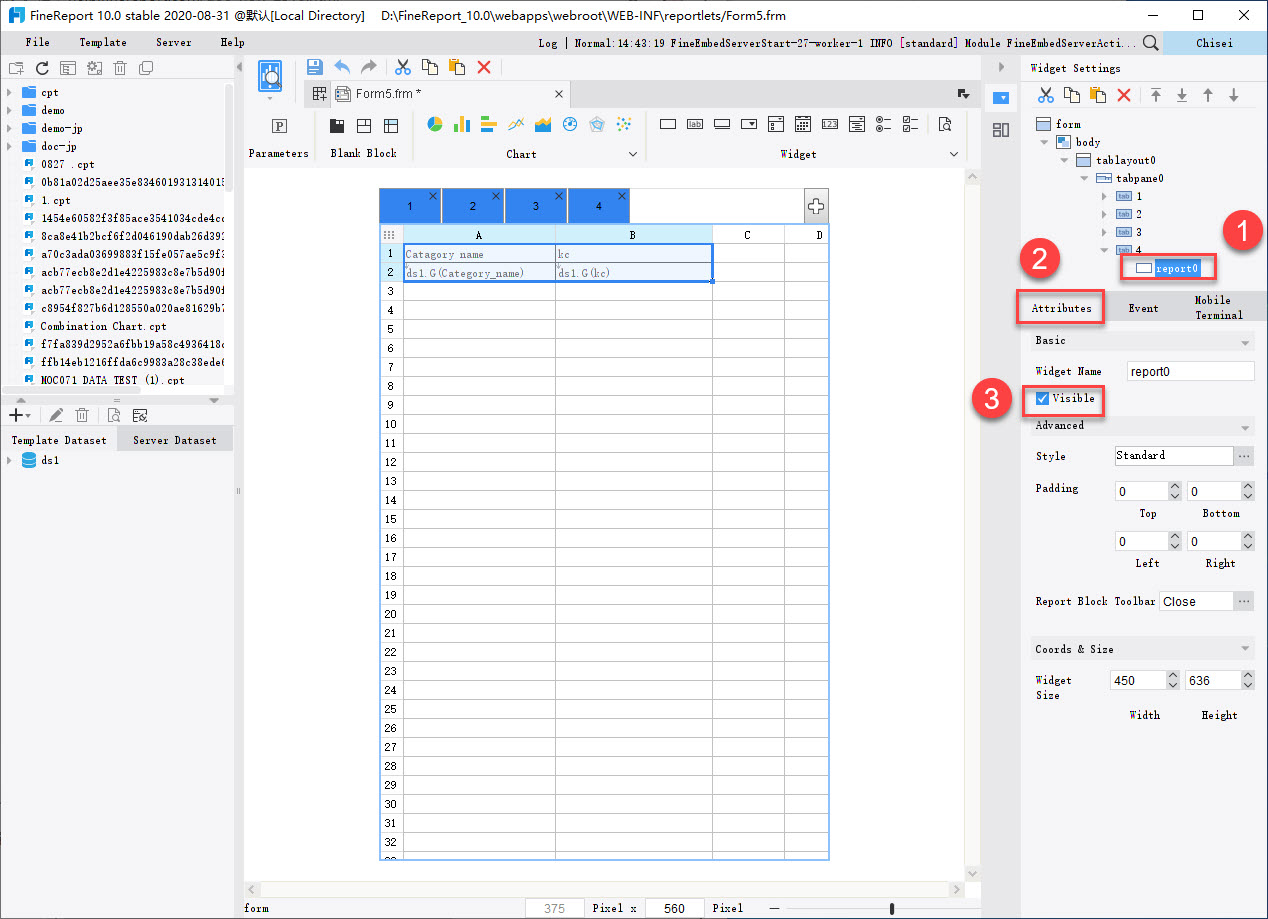Increase the Top padding stepper

(1175, 487)
